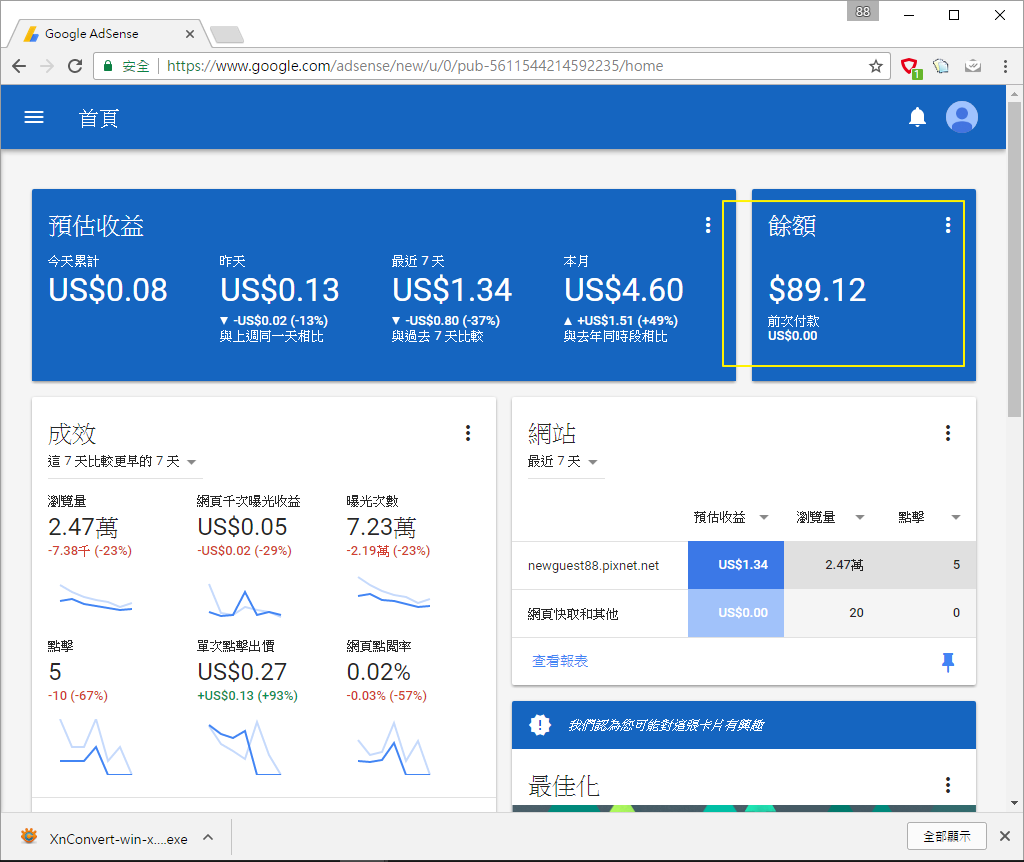Click the copy-pages extension icon
Image resolution: width=1024 pixels, height=862 pixels.
[940, 66]
